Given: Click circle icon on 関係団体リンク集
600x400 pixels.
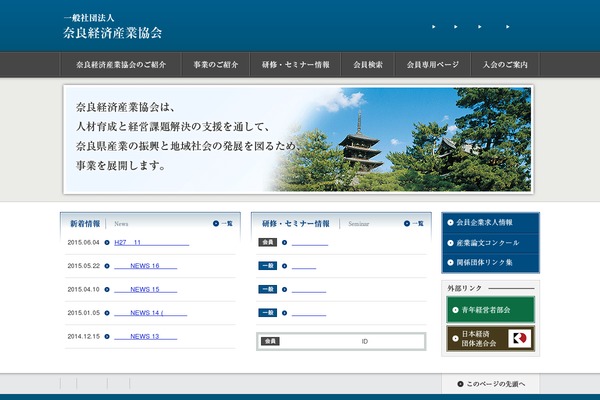Looking at the screenshot, I should 450,263.
